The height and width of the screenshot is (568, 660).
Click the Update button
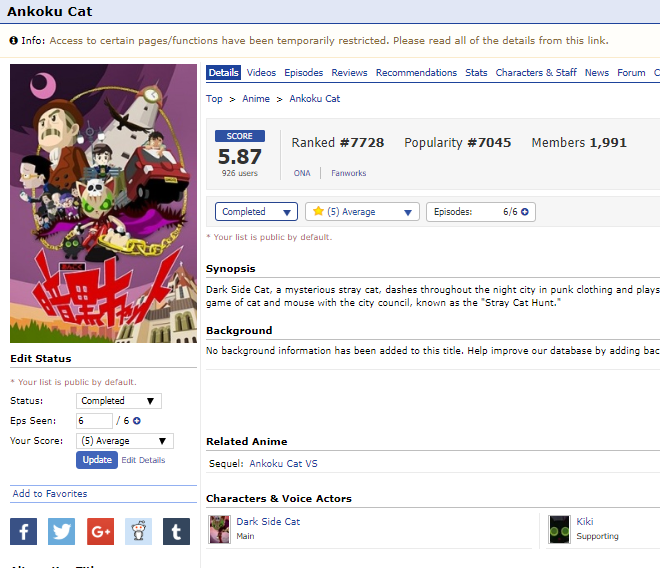tap(97, 460)
